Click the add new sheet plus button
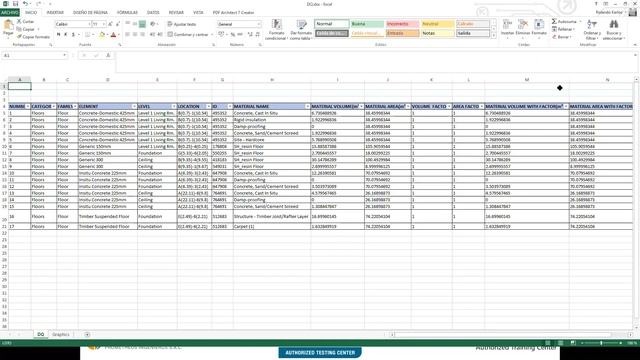 [x=87, y=334]
